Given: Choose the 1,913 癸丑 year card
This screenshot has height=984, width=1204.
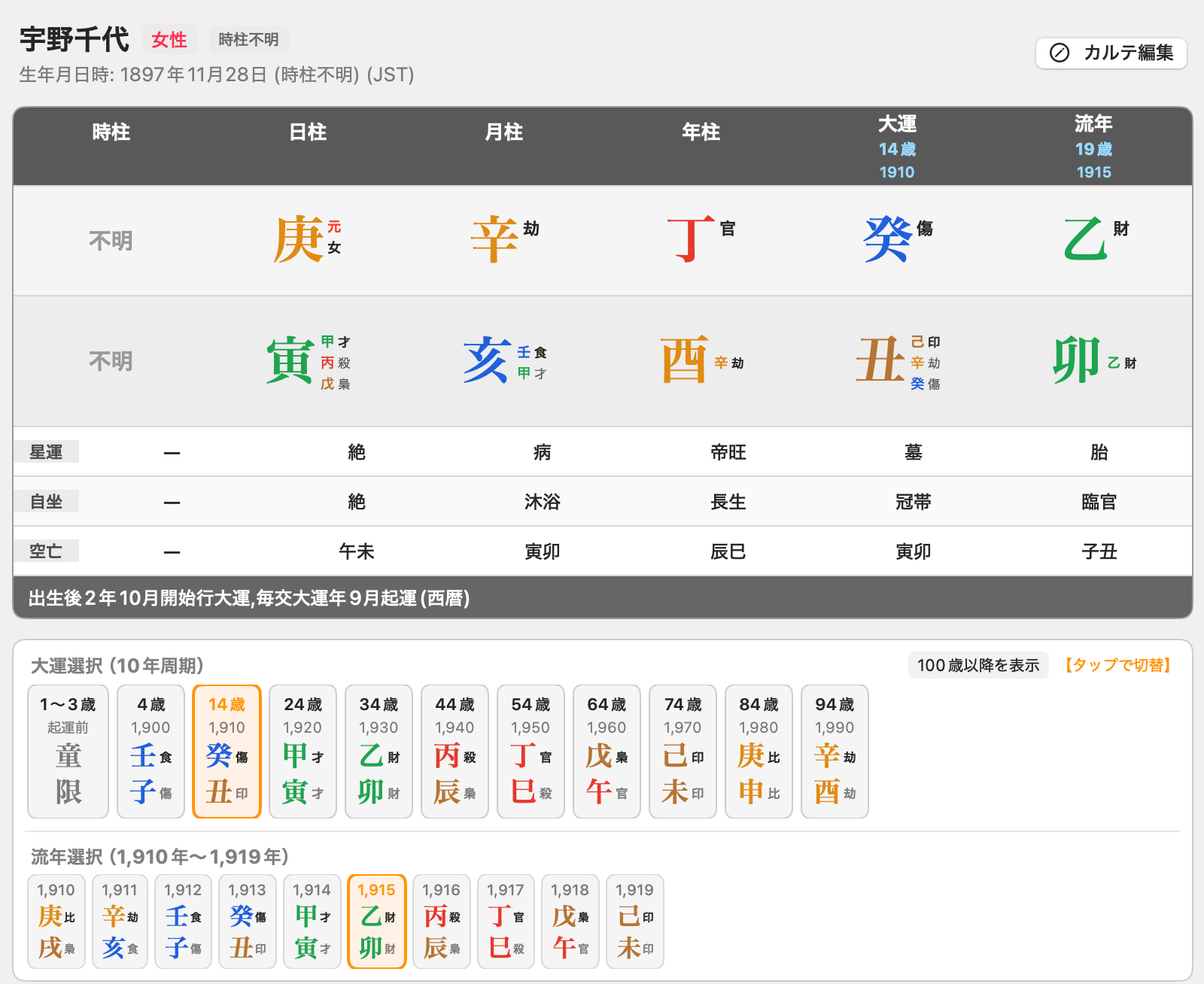Looking at the screenshot, I should click(248, 922).
